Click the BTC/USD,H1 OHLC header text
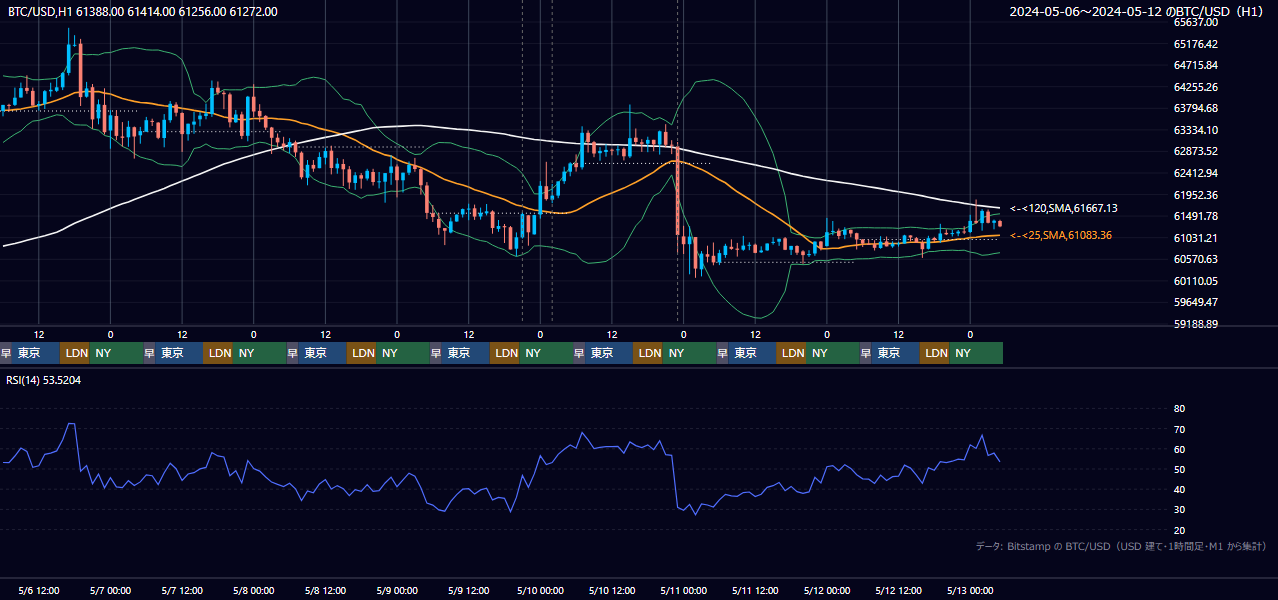 coord(143,11)
